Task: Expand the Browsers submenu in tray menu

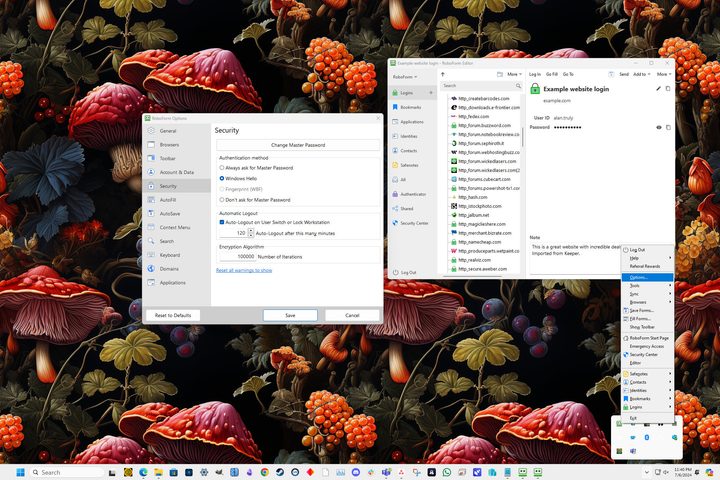Action: (x=647, y=302)
